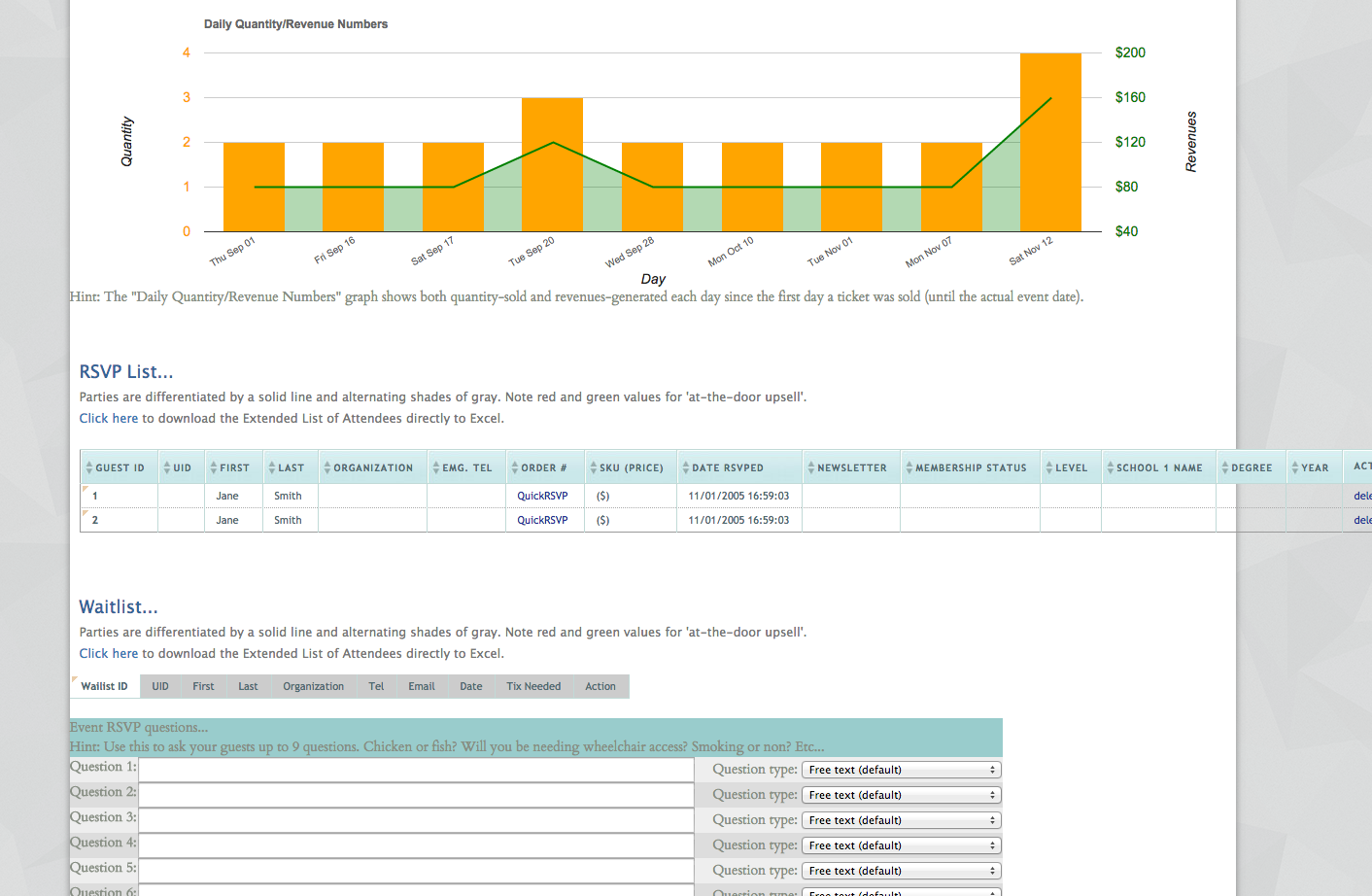
Task: Focus the Question 1 text field
Action: (416, 770)
